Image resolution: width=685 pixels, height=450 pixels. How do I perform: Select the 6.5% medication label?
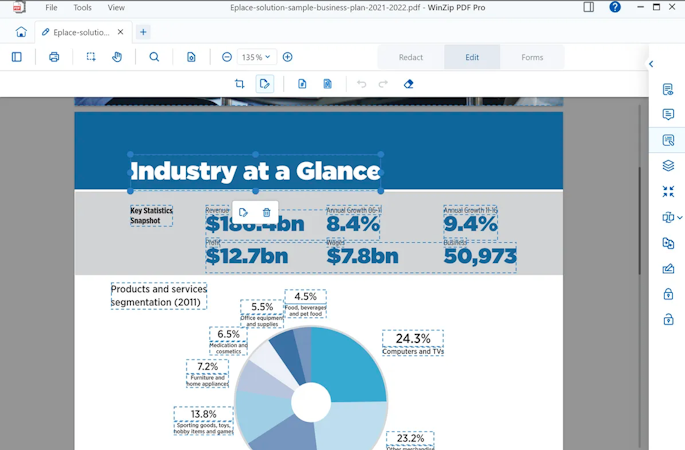pos(228,341)
